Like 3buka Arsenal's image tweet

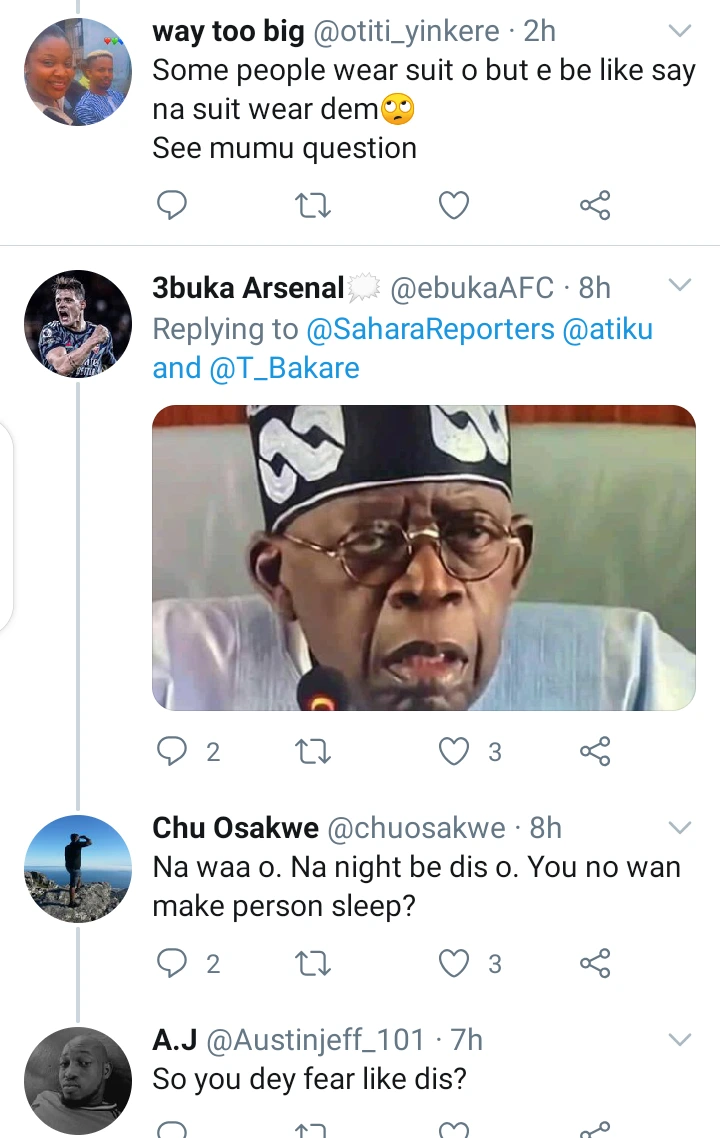pos(455,751)
